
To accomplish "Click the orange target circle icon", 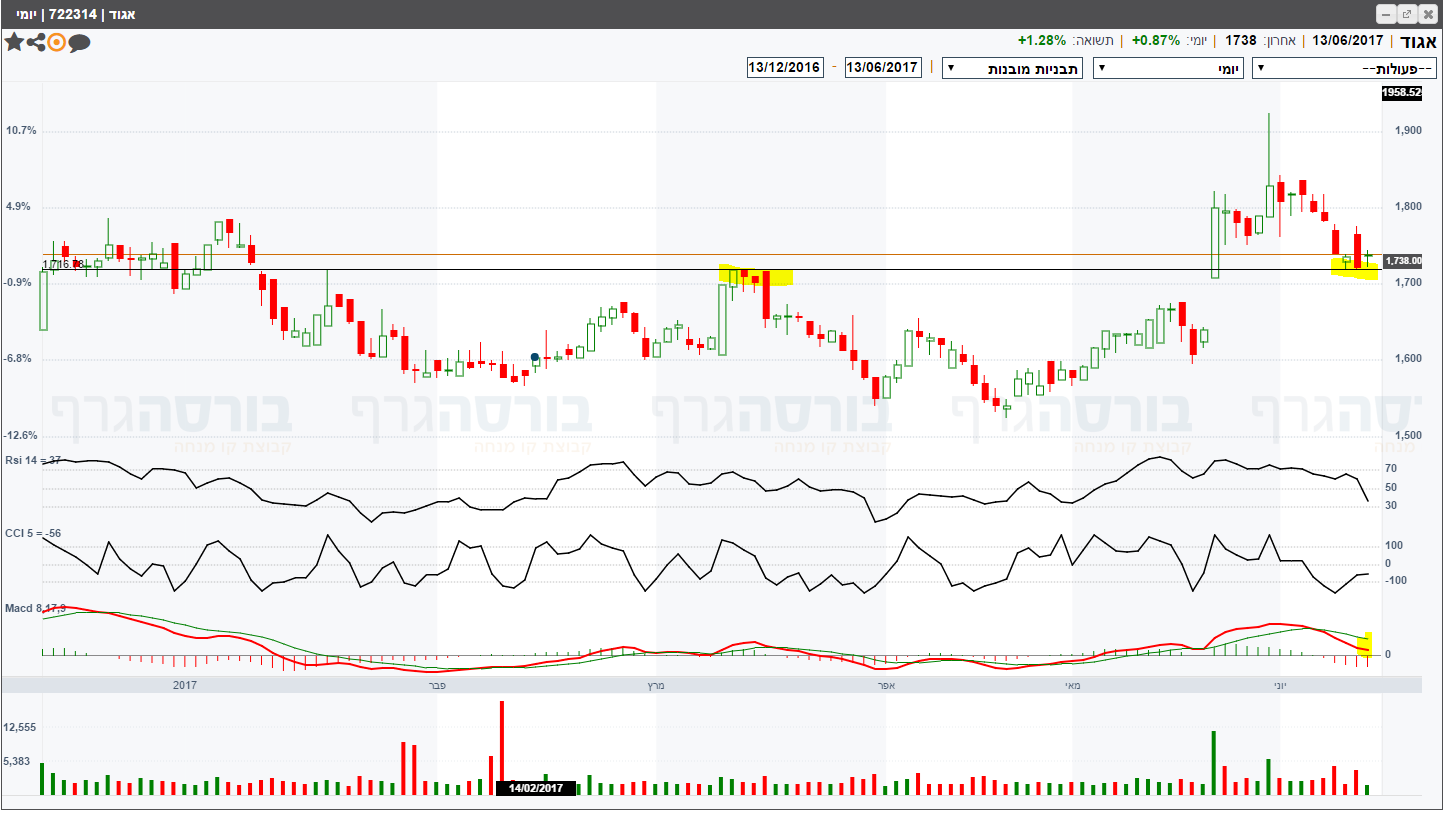I will tap(56, 42).
